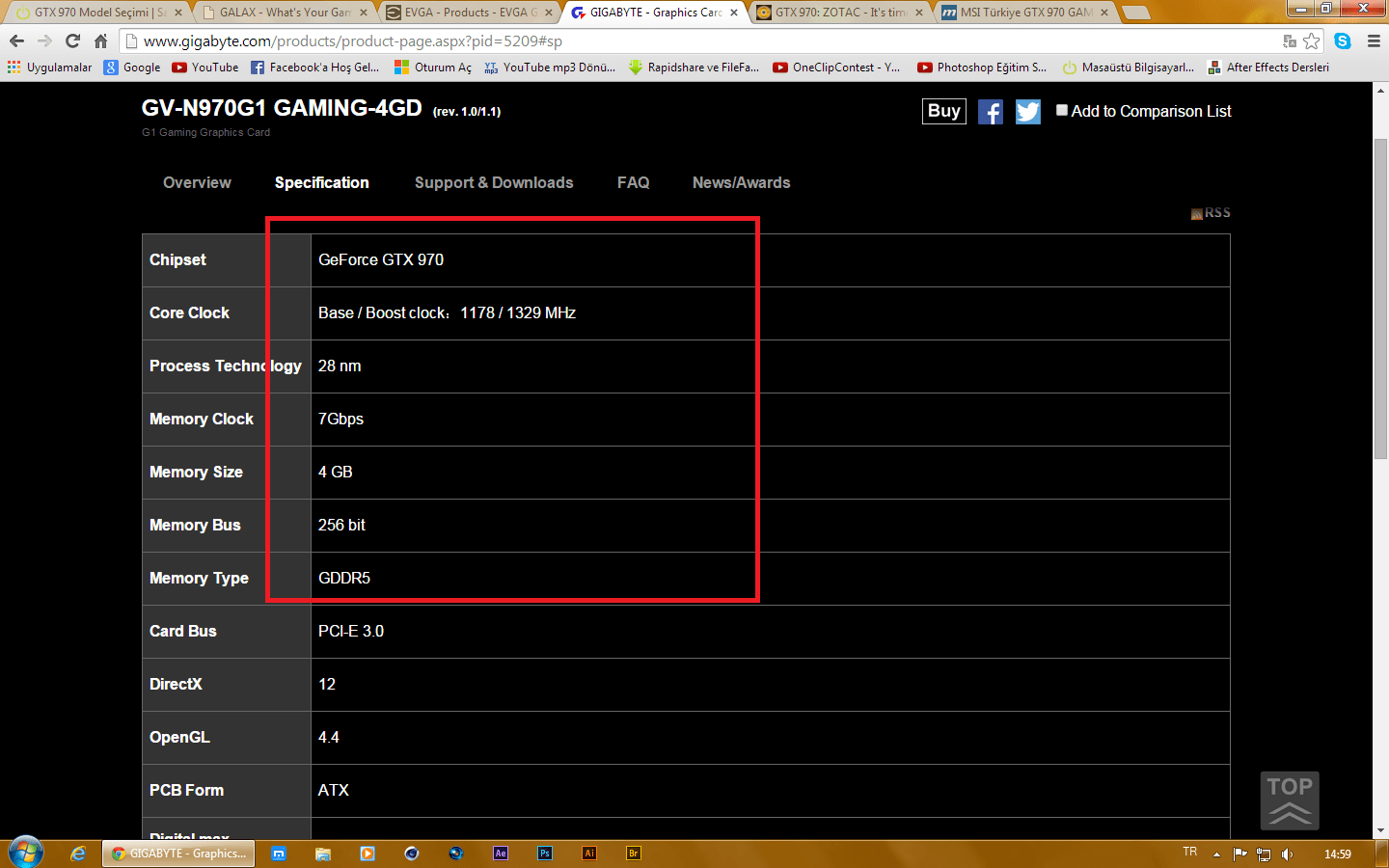Jump to TOP of the page
Viewport: 1389px width, 868px height.
(x=1290, y=800)
